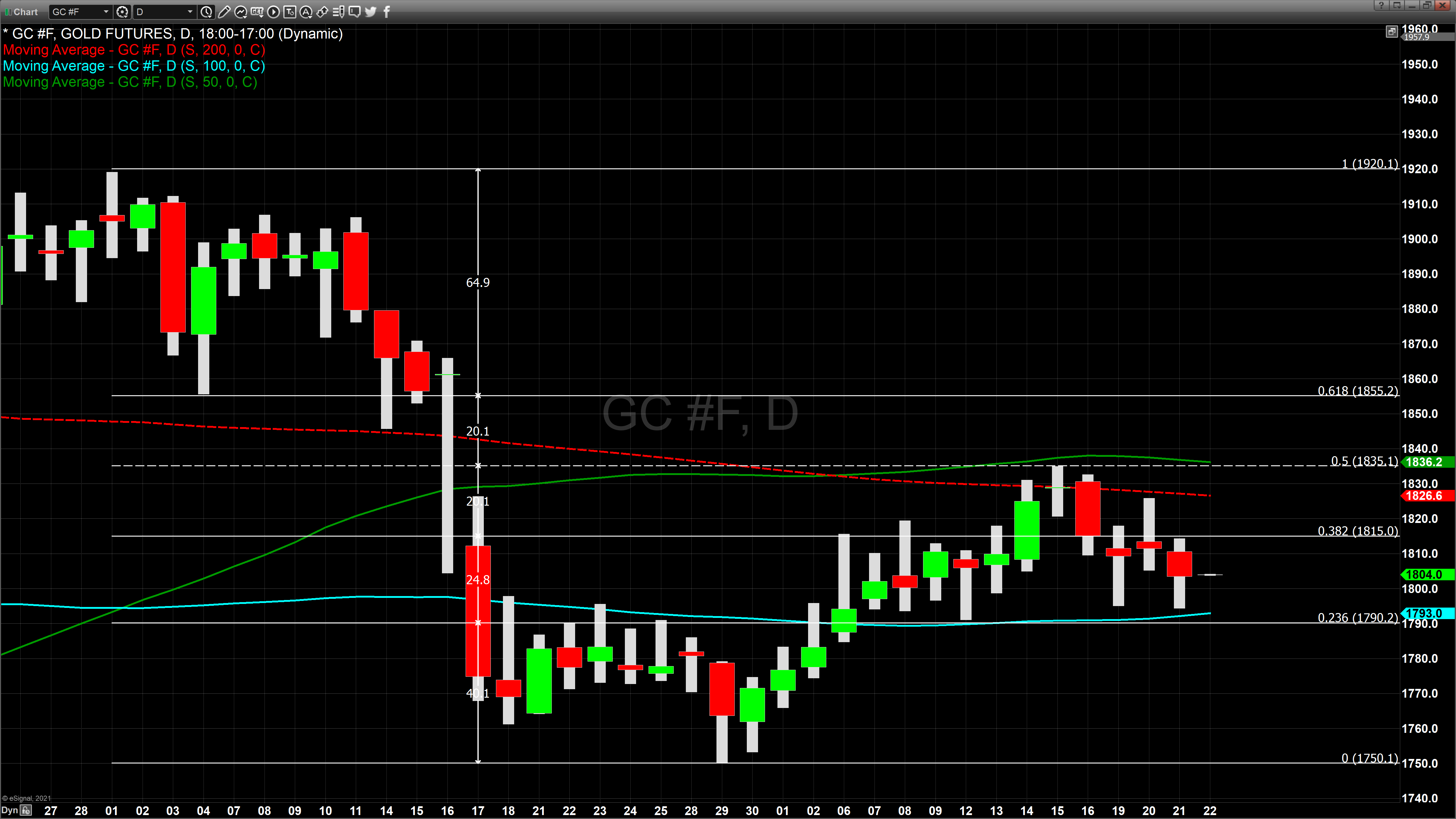Open the list-with-pencil edit icon
The image size is (1456, 819).
click(x=338, y=11)
